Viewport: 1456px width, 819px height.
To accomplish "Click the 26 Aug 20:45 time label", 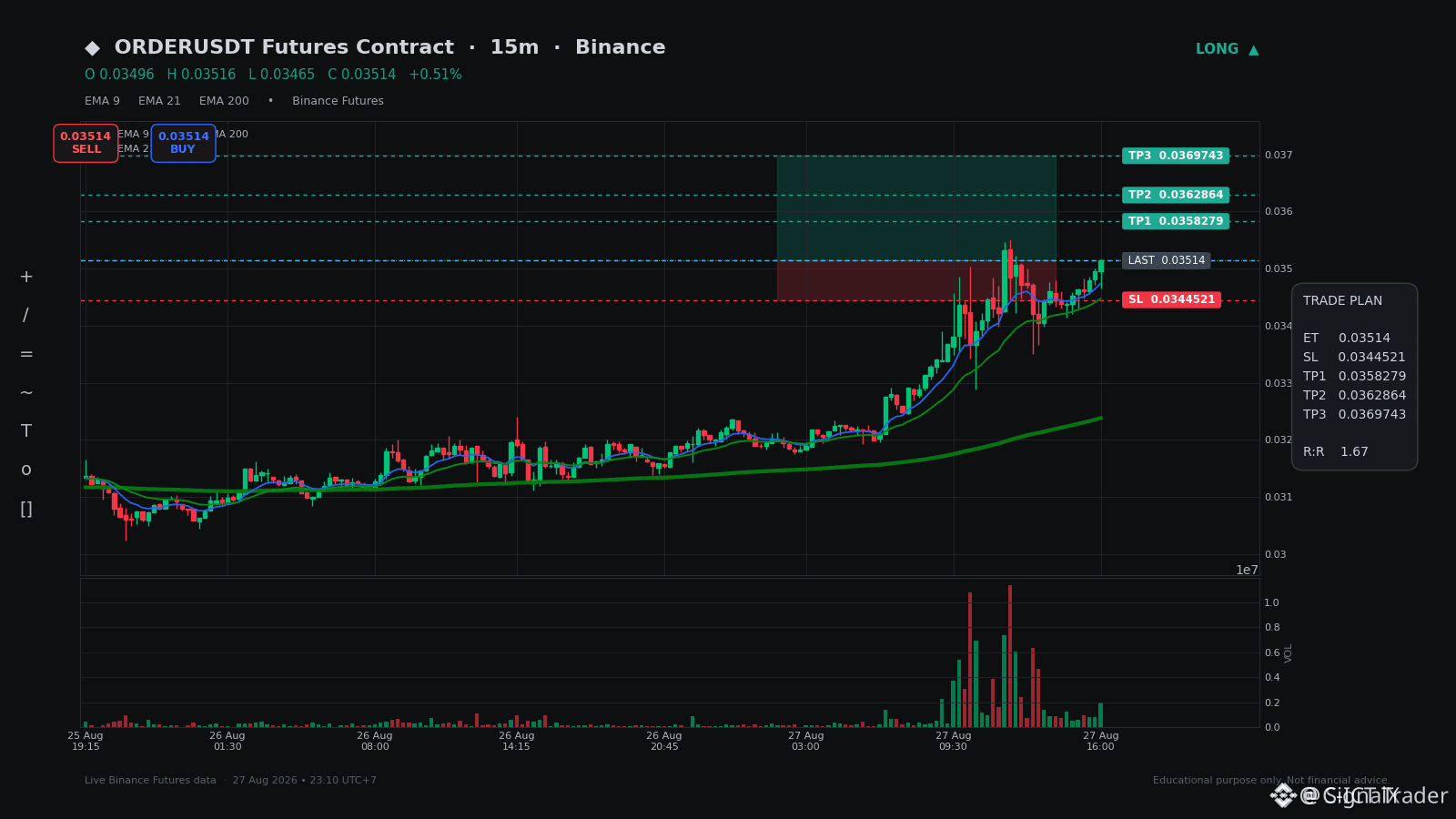I will point(664,742).
